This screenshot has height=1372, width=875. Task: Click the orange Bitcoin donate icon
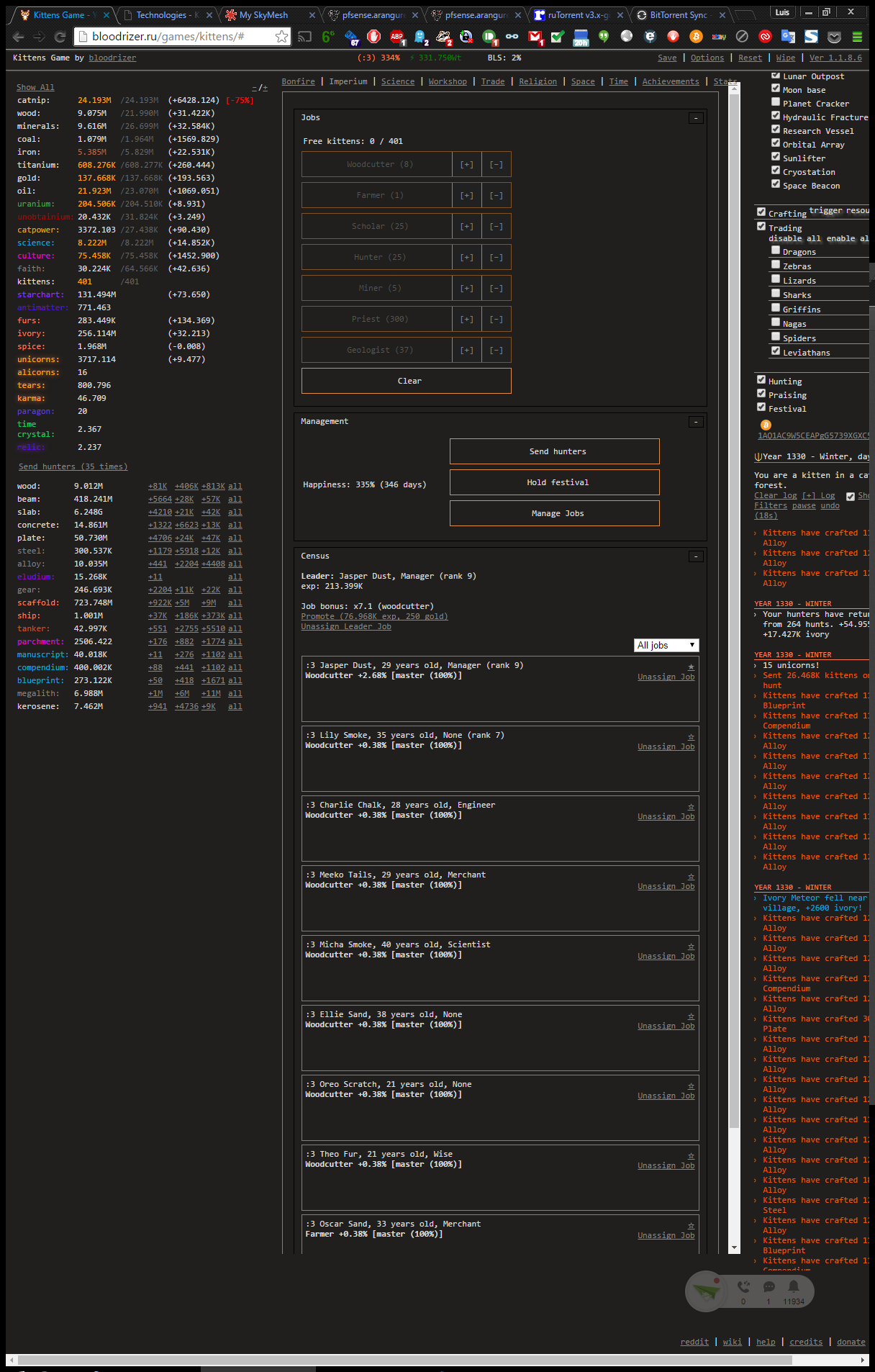[766, 425]
